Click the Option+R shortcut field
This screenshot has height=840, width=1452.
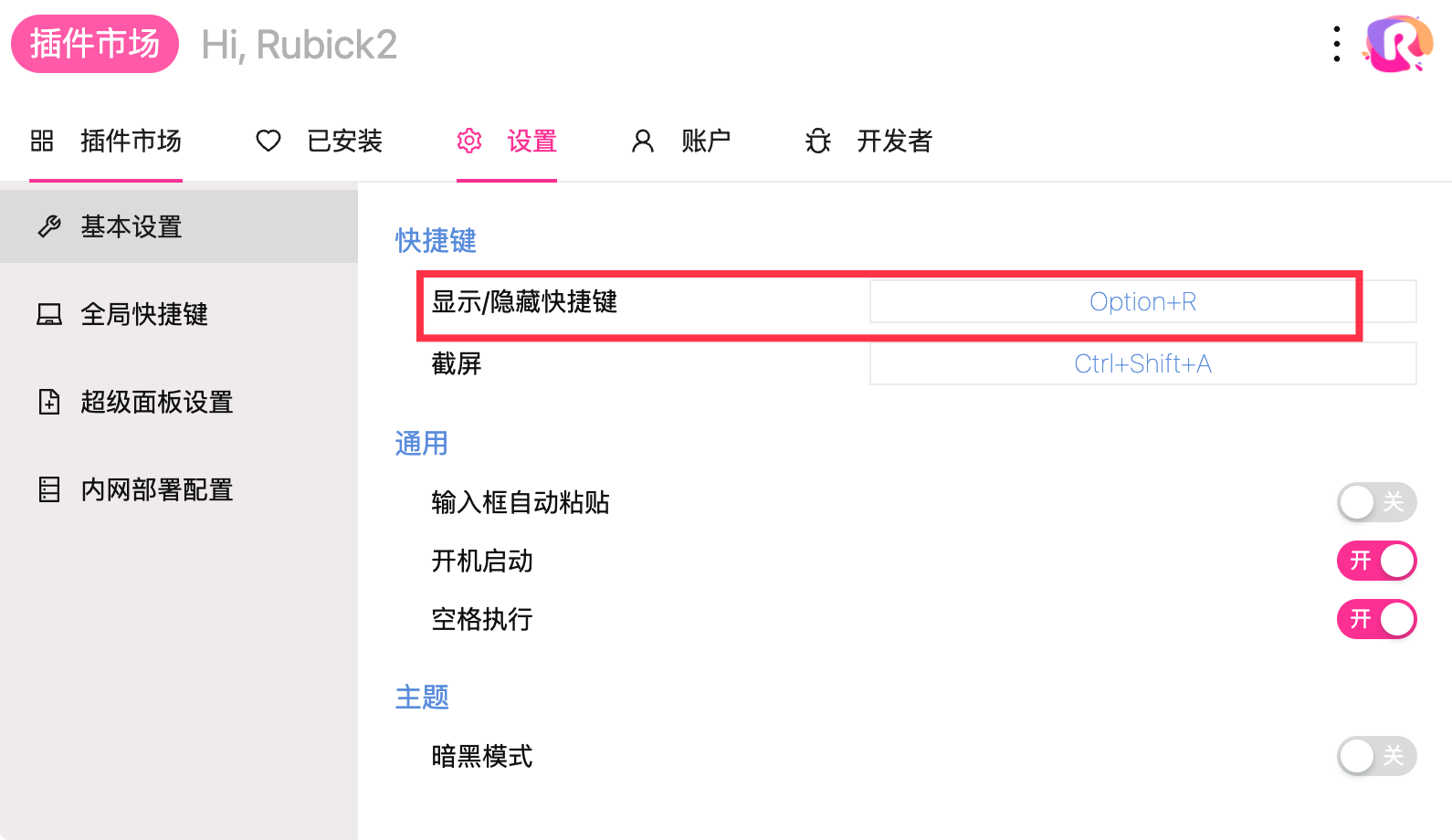1142,301
